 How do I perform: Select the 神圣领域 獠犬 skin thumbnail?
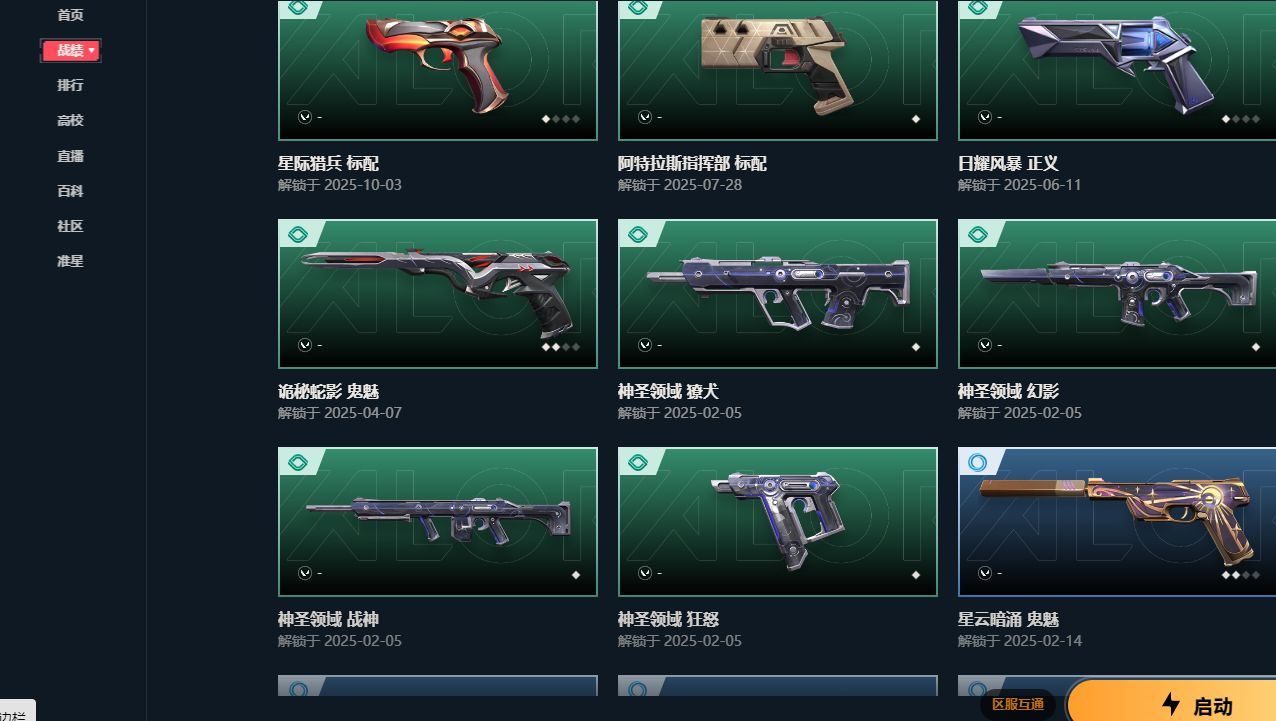point(778,294)
